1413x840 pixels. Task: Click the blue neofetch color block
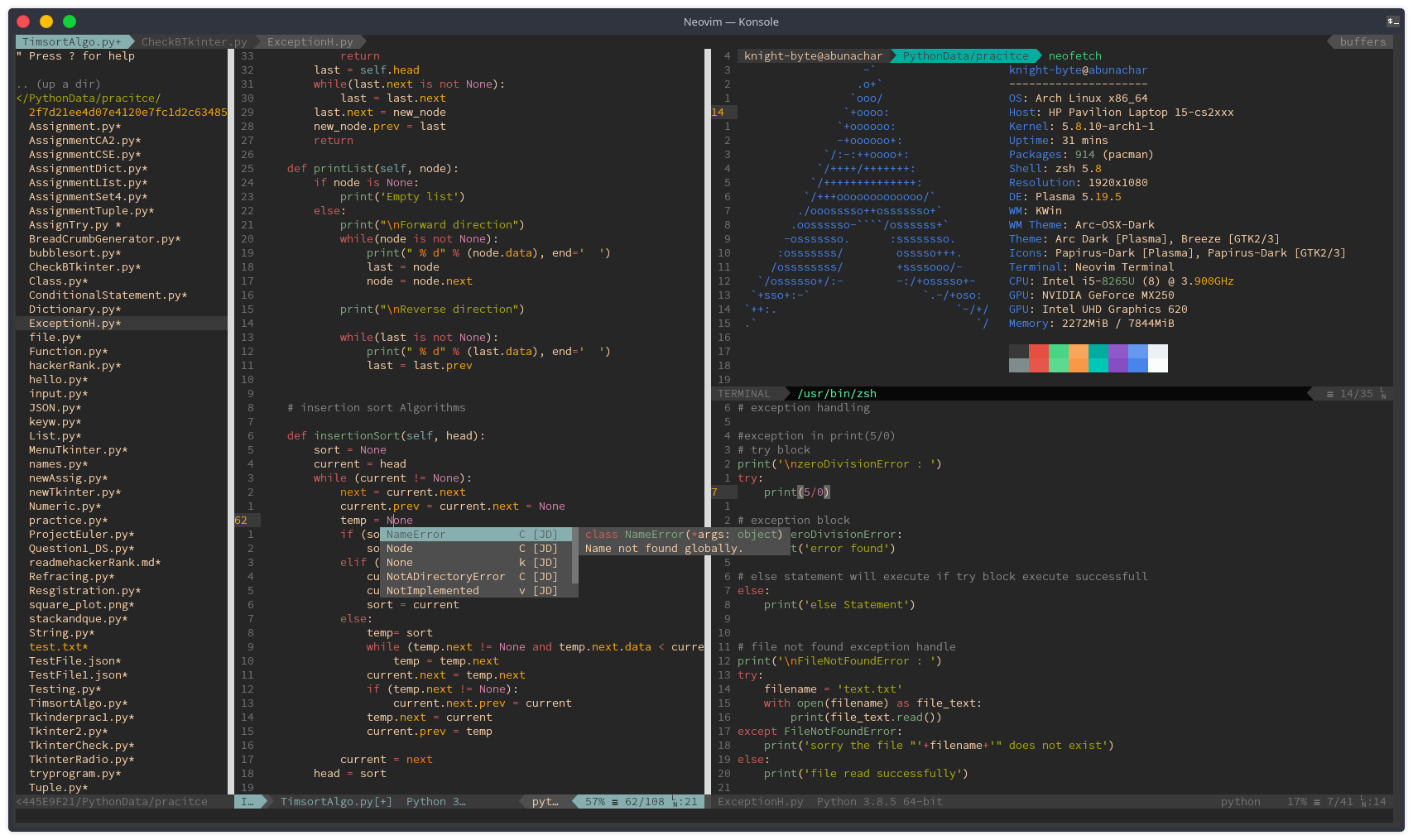coord(1138,358)
